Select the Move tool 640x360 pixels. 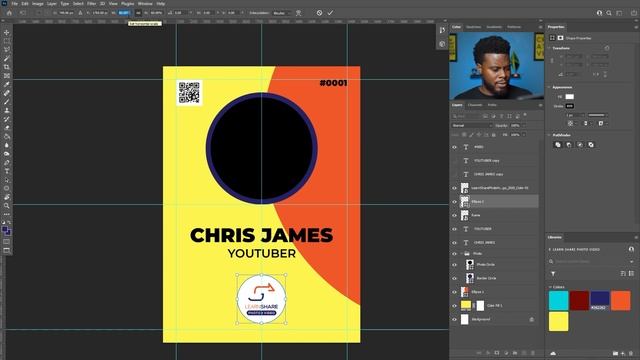pyautogui.click(x=7, y=32)
